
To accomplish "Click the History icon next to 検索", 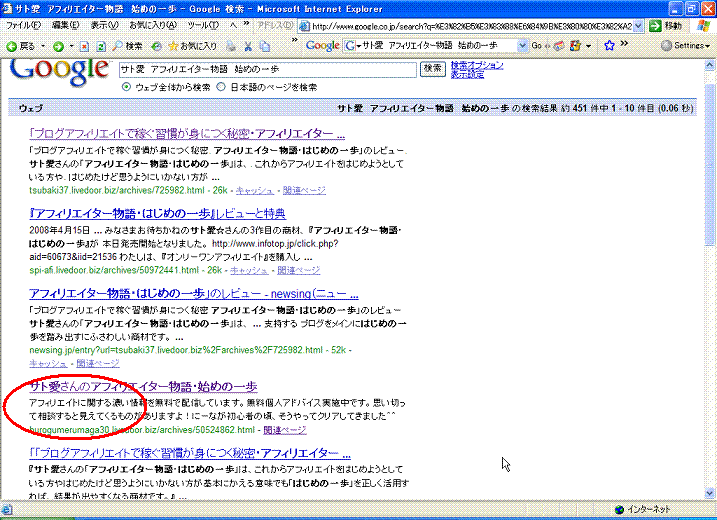I will [x=156, y=46].
